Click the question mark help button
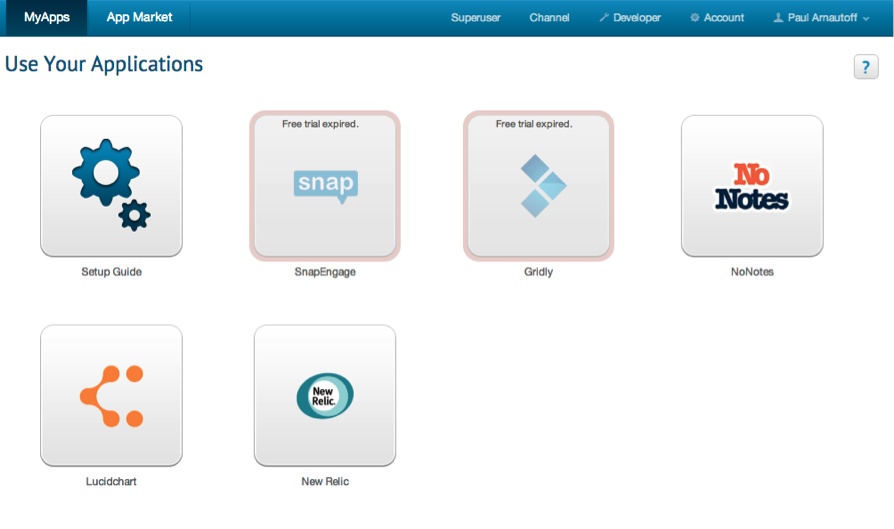Viewport: 894px width, 529px height. (865, 67)
